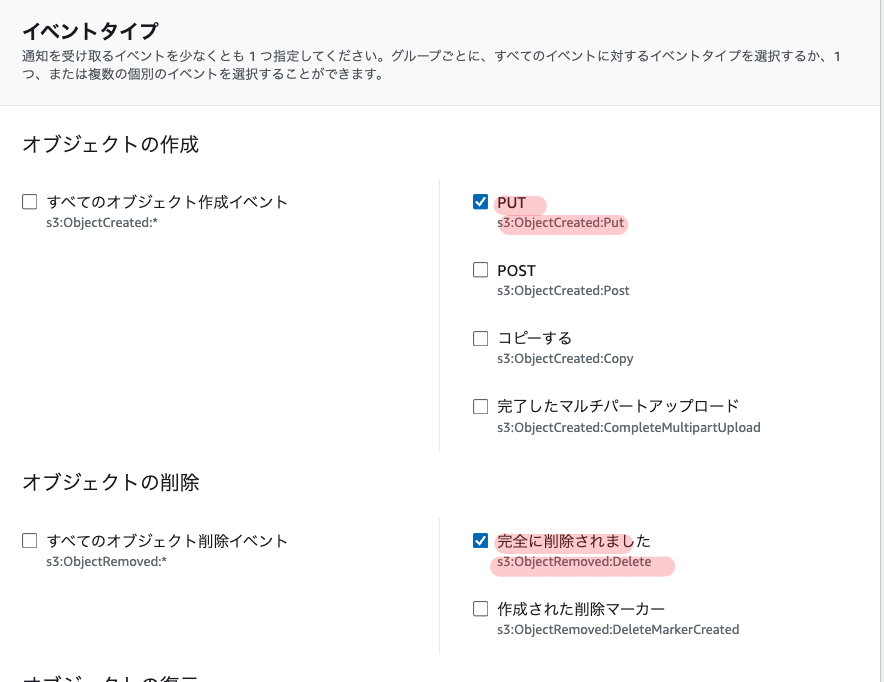Click the s3:ObjectRemoved:Delete event name text

pyautogui.click(x=574, y=562)
